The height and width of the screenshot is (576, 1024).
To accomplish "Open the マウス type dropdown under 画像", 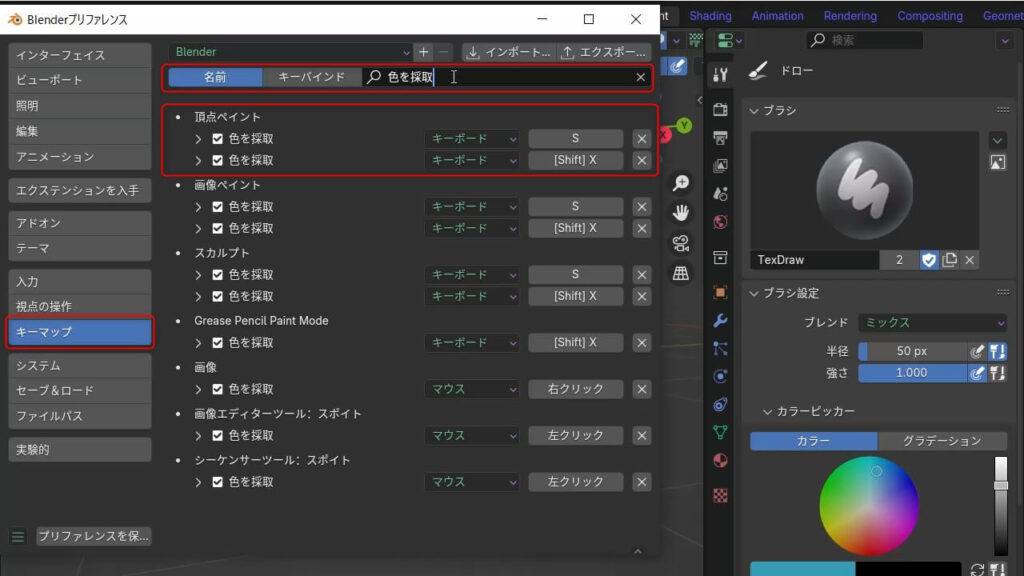I will 473,389.
